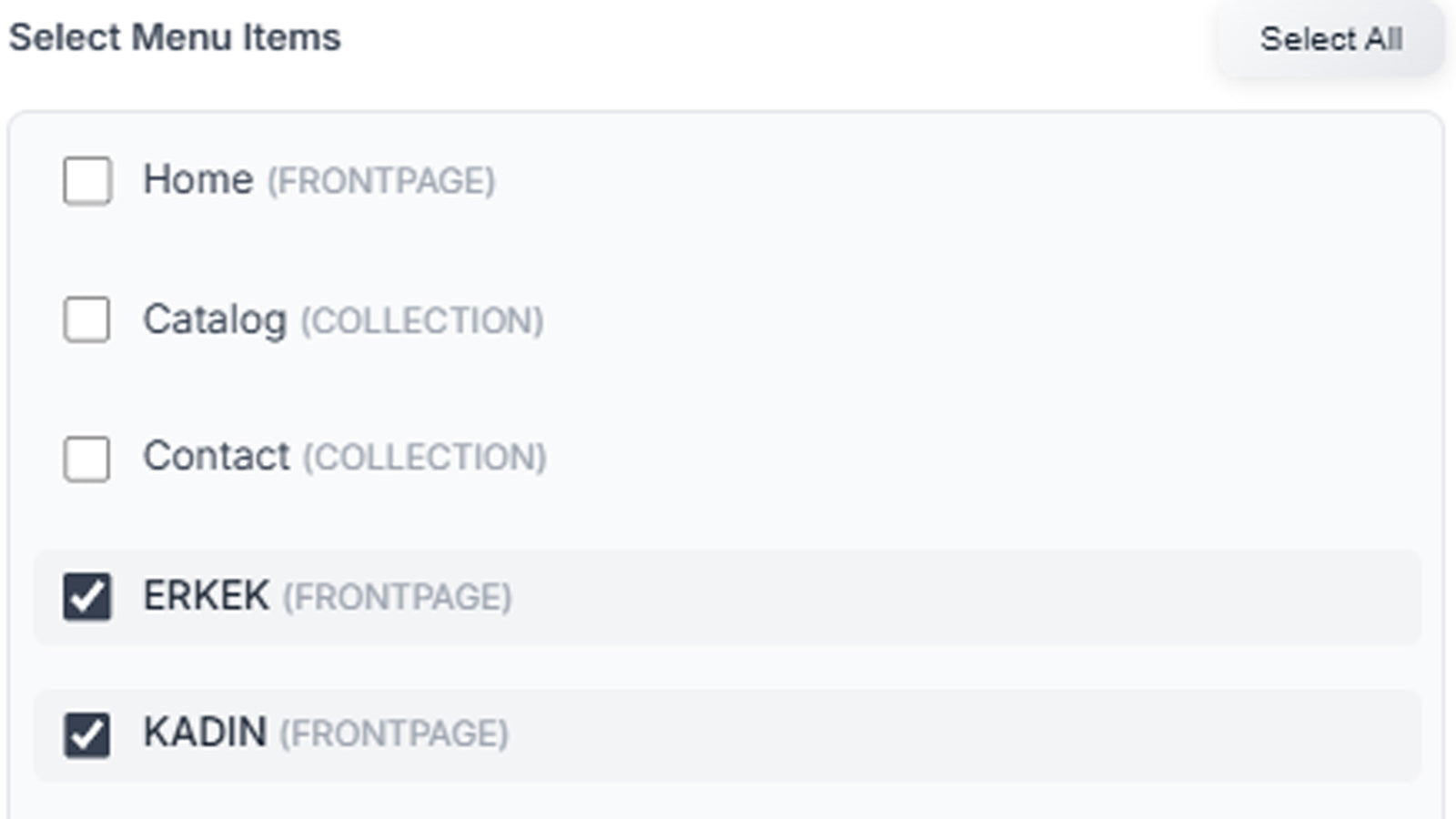Check the Contact (COLLECTION) checkbox

click(x=87, y=457)
